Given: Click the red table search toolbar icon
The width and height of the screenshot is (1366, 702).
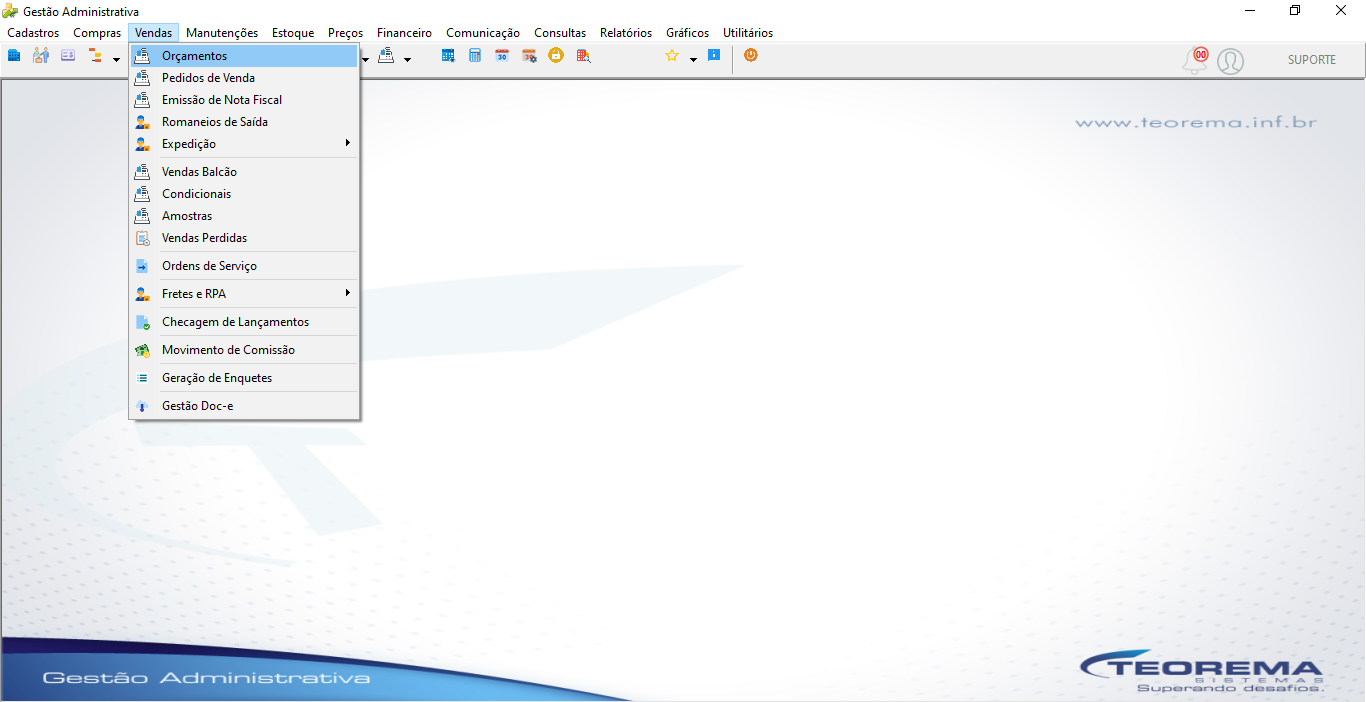Looking at the screenshot, I should coord(583,56).
